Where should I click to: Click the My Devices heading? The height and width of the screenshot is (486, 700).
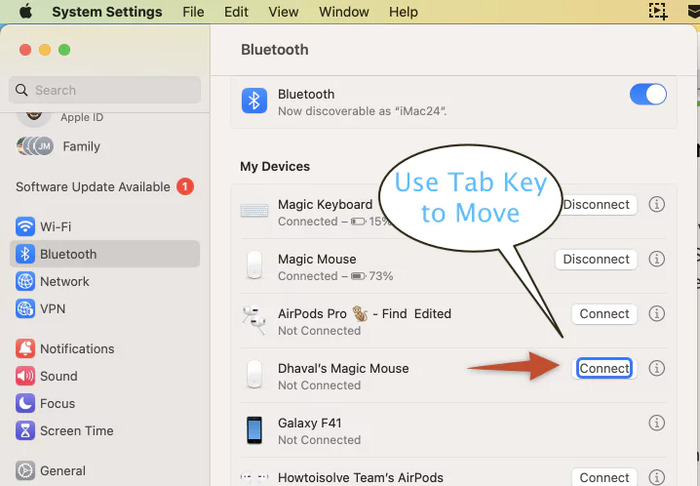[275, 166]
